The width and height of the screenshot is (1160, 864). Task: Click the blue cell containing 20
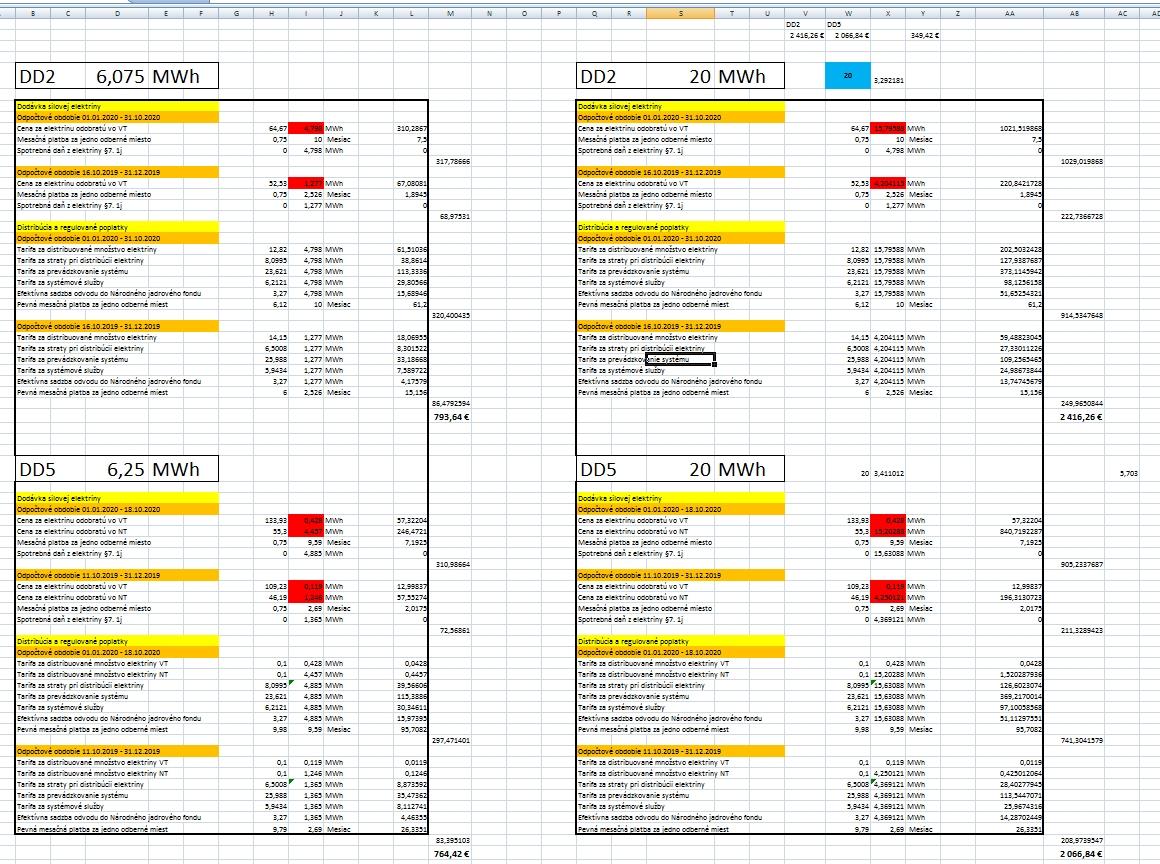click(848, 75)
